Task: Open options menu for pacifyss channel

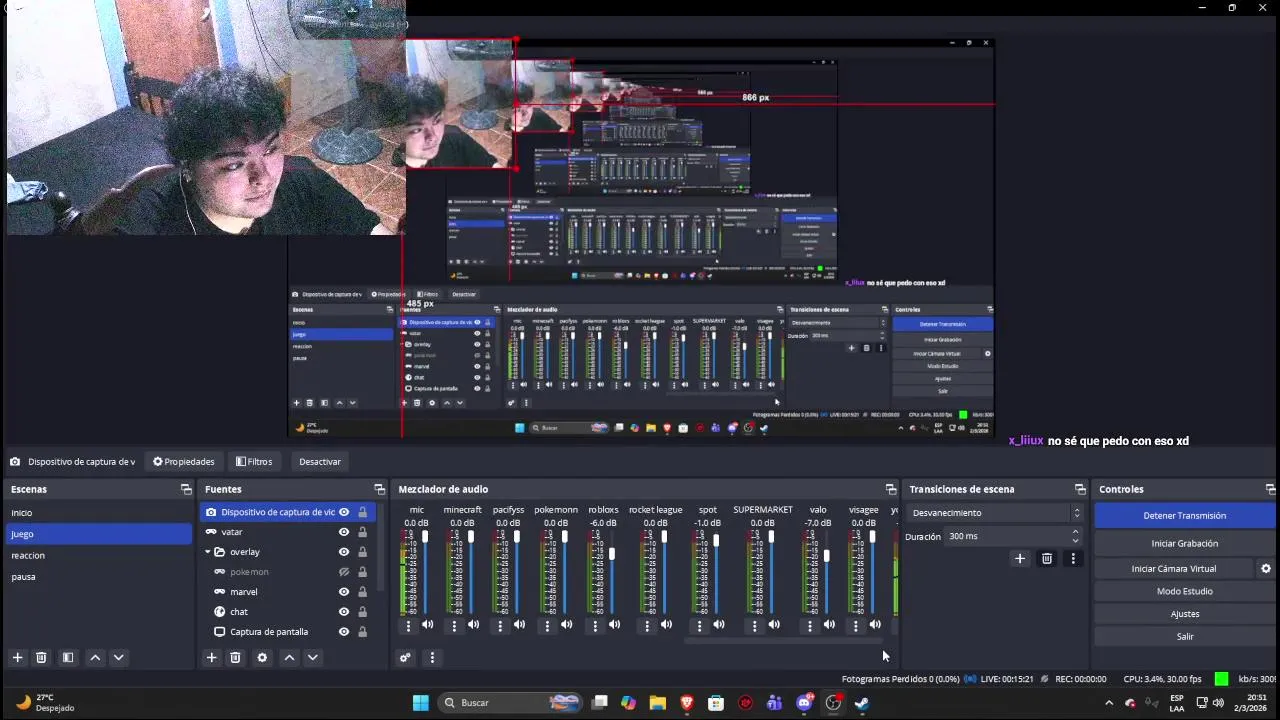Action: [x=500, y=626]
